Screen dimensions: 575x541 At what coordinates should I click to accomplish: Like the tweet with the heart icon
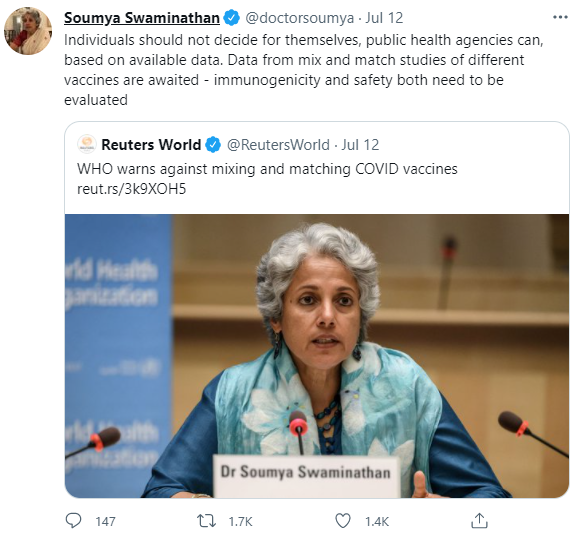click(343, 521)
